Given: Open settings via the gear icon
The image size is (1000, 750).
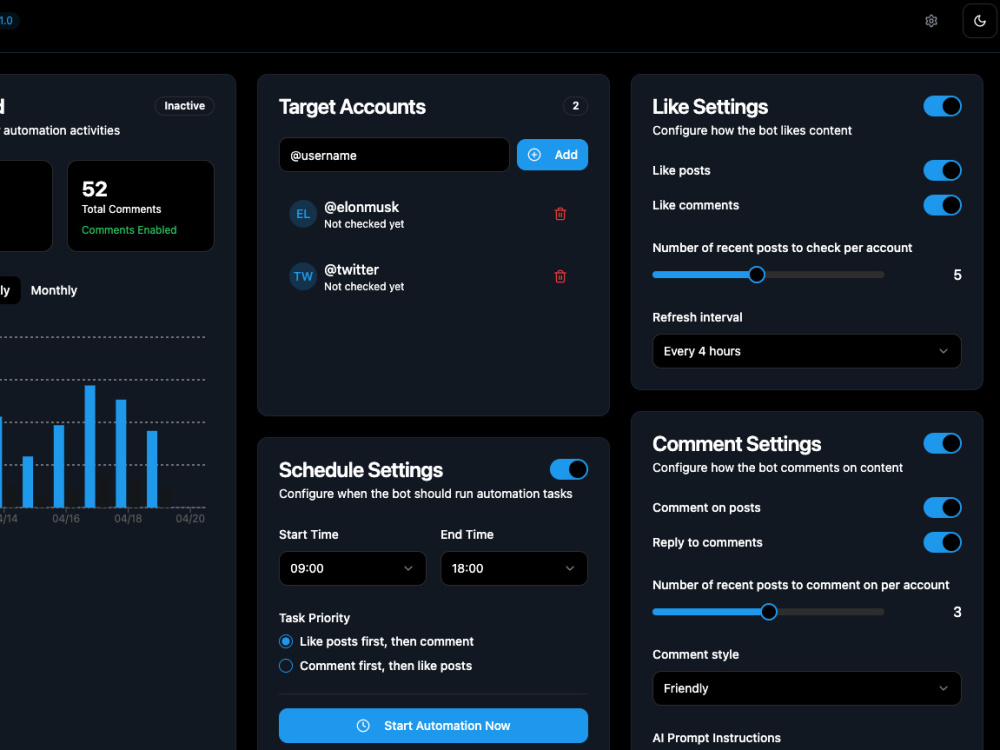Looking at the screenshot, I should pos(931,21).
